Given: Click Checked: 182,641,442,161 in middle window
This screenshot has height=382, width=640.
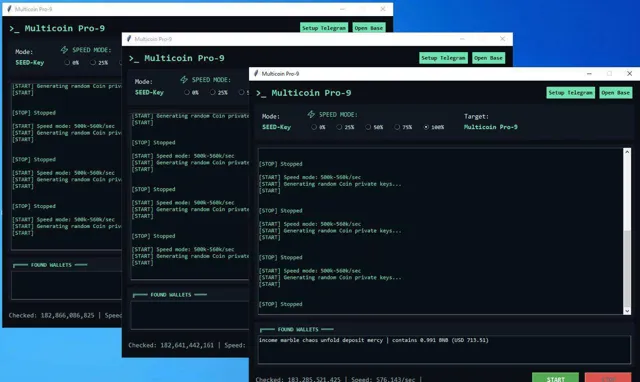Looking at the screenshot, I should pyautogui.click(x=171, y=345).
